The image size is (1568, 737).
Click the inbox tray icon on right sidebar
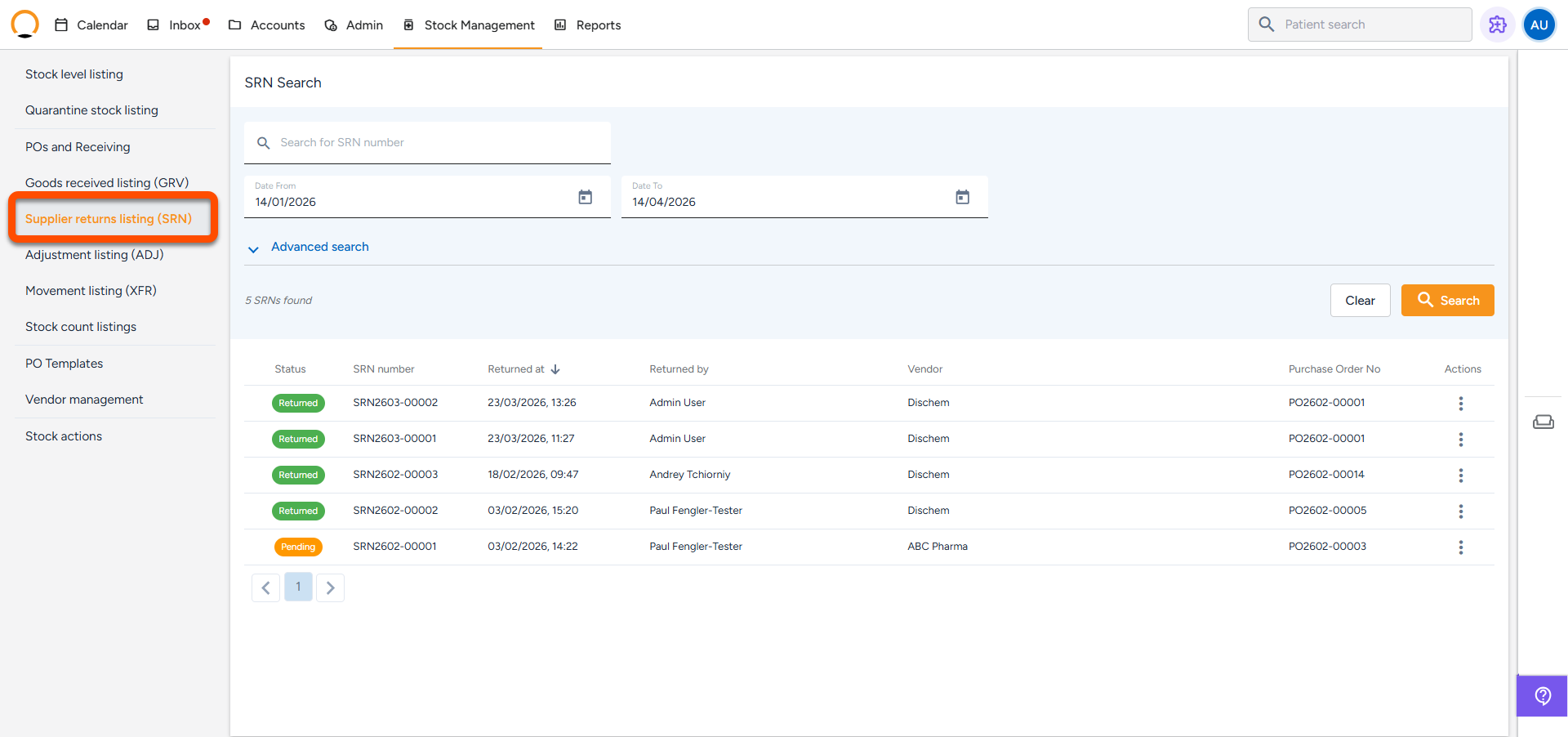coord(1543,422)
